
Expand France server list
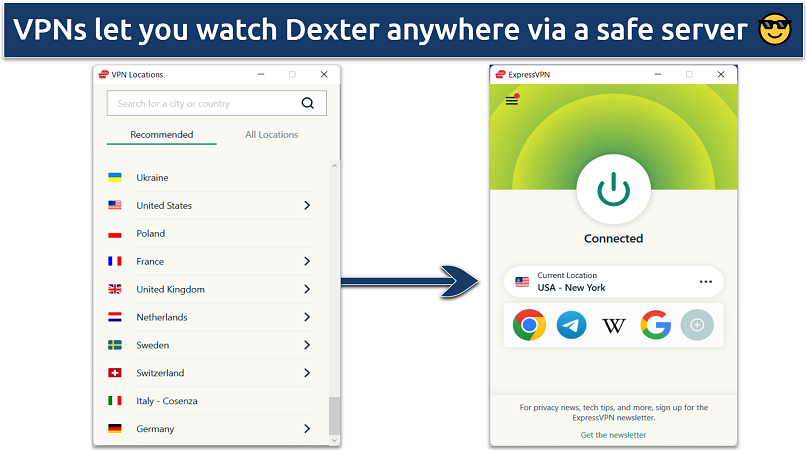click(307, 261)
